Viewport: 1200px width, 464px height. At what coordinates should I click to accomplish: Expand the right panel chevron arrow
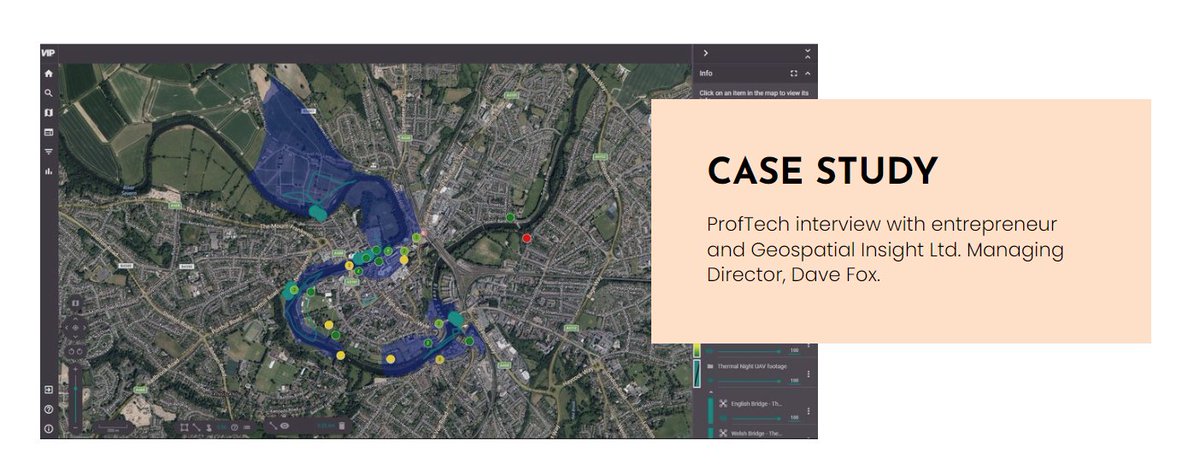pos(706,52)
